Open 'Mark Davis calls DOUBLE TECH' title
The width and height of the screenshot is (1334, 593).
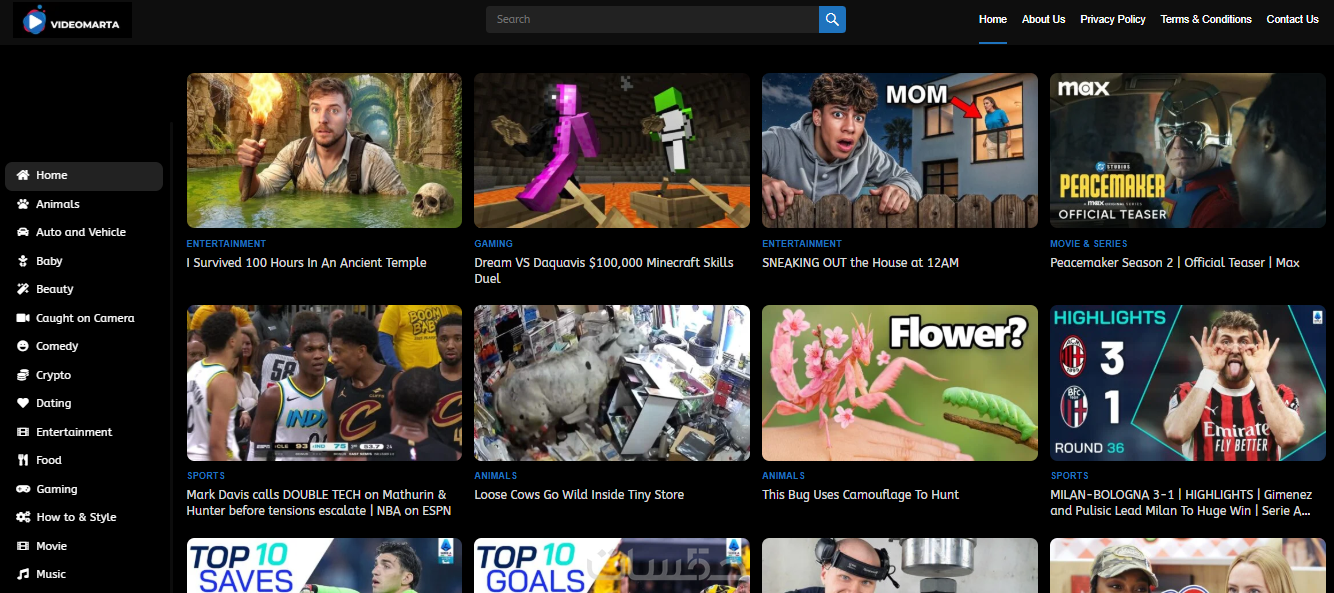318,503
